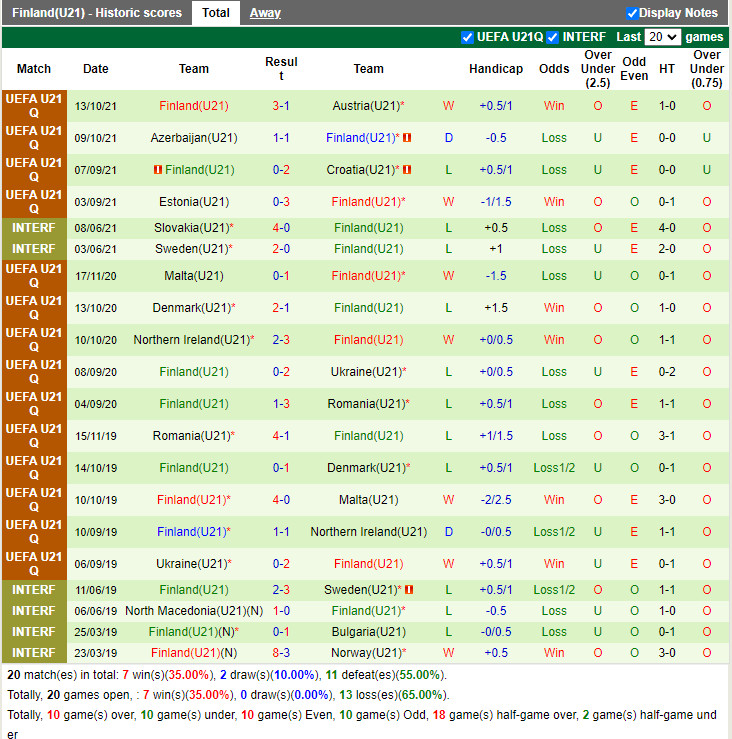Uncheck the UEFA U21Q filter checkbox
This screenshot has height=739, width=732.
point(467,37)
